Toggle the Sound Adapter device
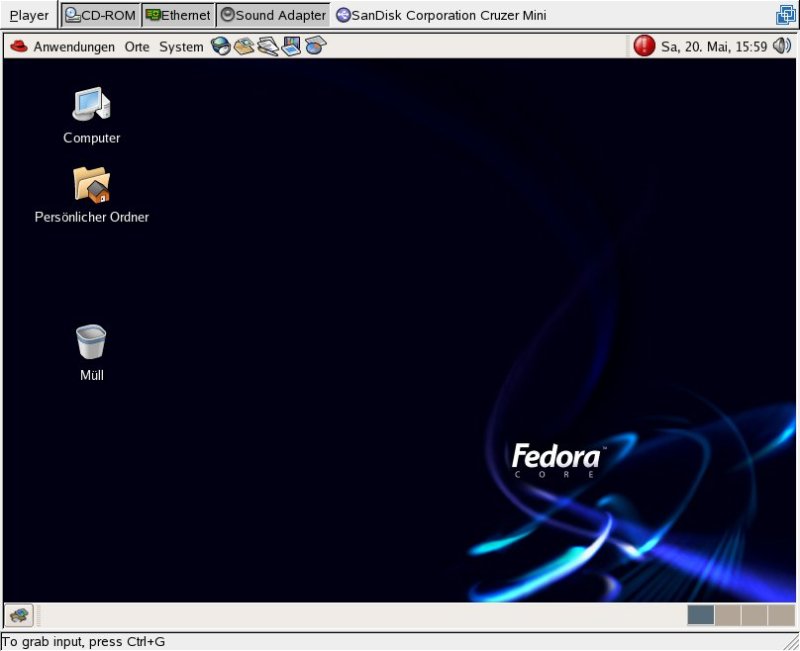The width and height of the screenshot is (800, 651). (273, 15)
